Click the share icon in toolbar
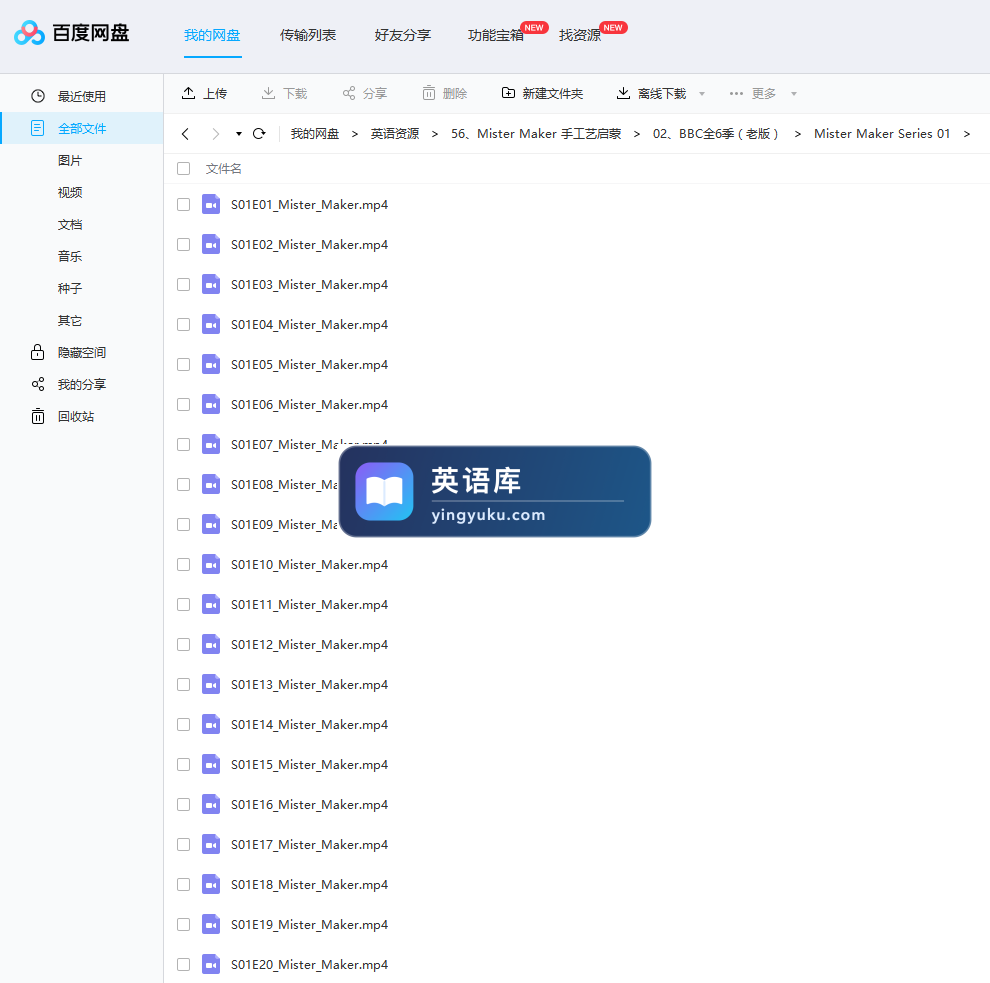Image resolution: width=990 pixels, height=983 pixels. pyautogui.click(x=349, y=93)
